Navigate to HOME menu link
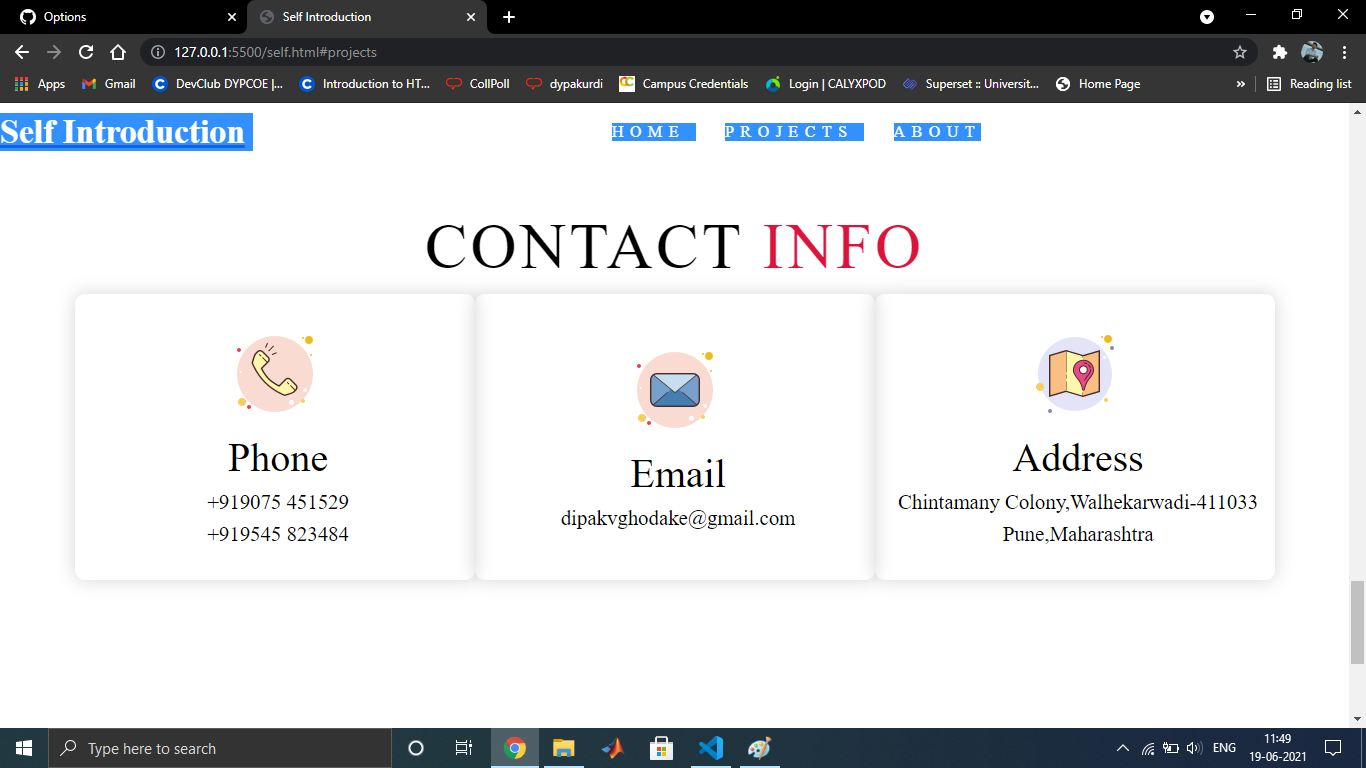This screenshot has height=768, width=1366. point(654,132)
